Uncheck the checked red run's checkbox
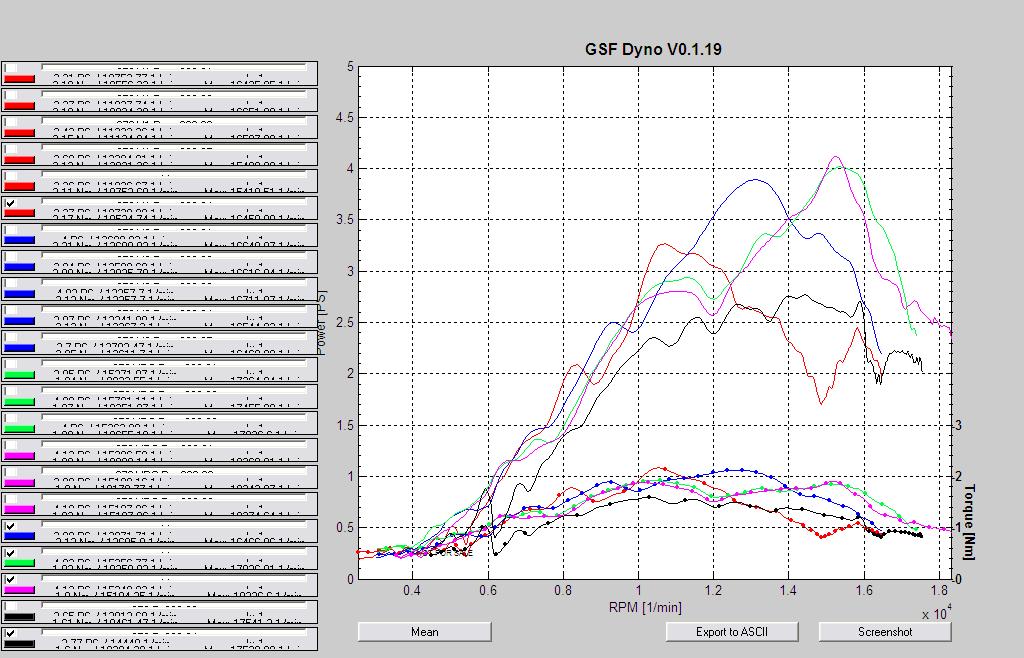The height and width of the screenshot is (658, 1024). pos(10,203)
